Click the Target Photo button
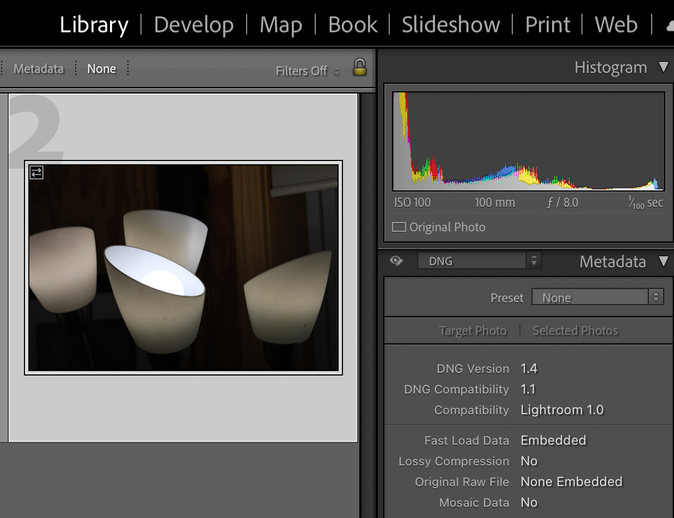Viewport: 674px width, 518px height. click(x=472, y=331)
